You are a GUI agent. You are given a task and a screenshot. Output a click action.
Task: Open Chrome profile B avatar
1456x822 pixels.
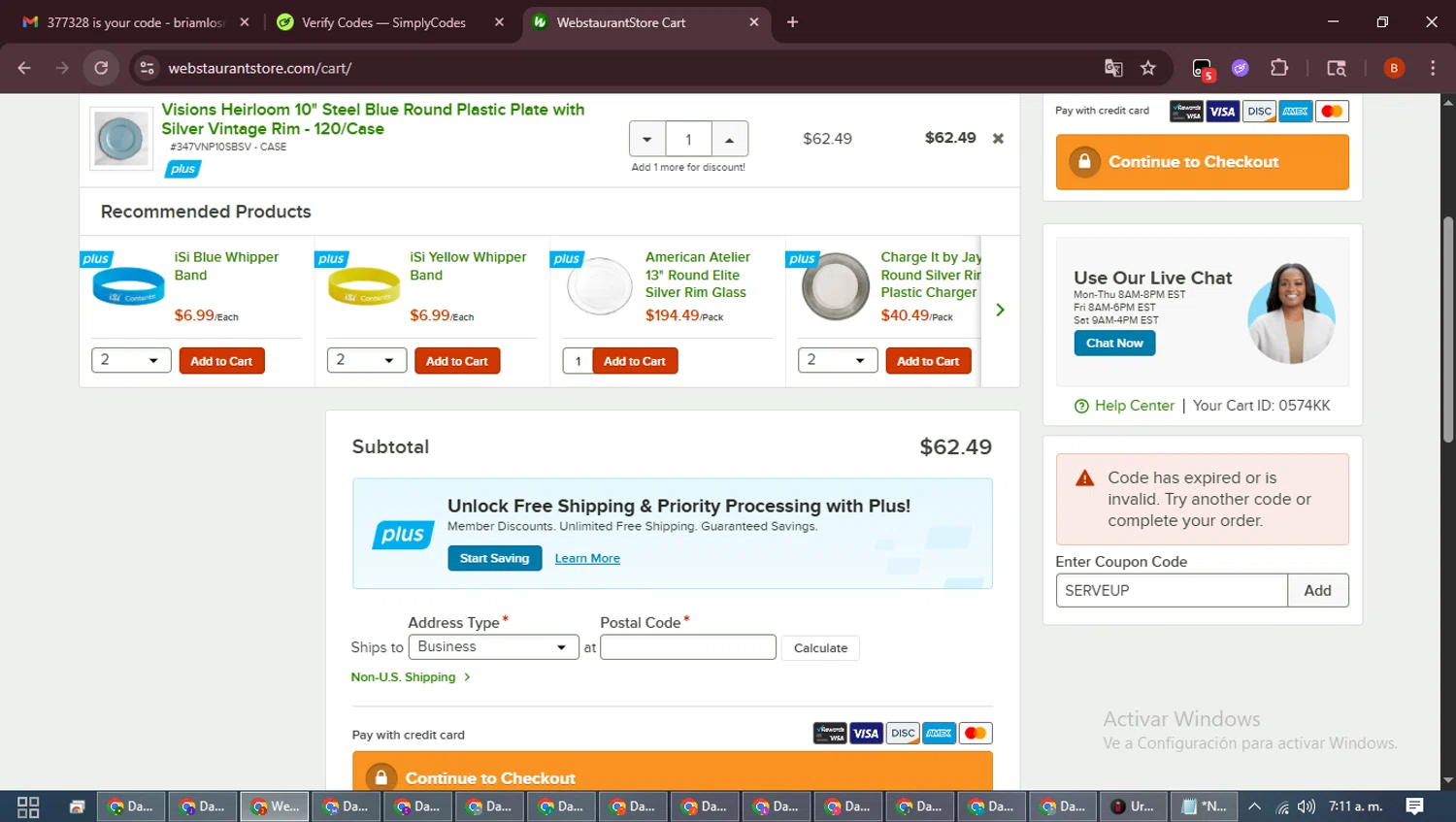click(x=1394, y=68)
